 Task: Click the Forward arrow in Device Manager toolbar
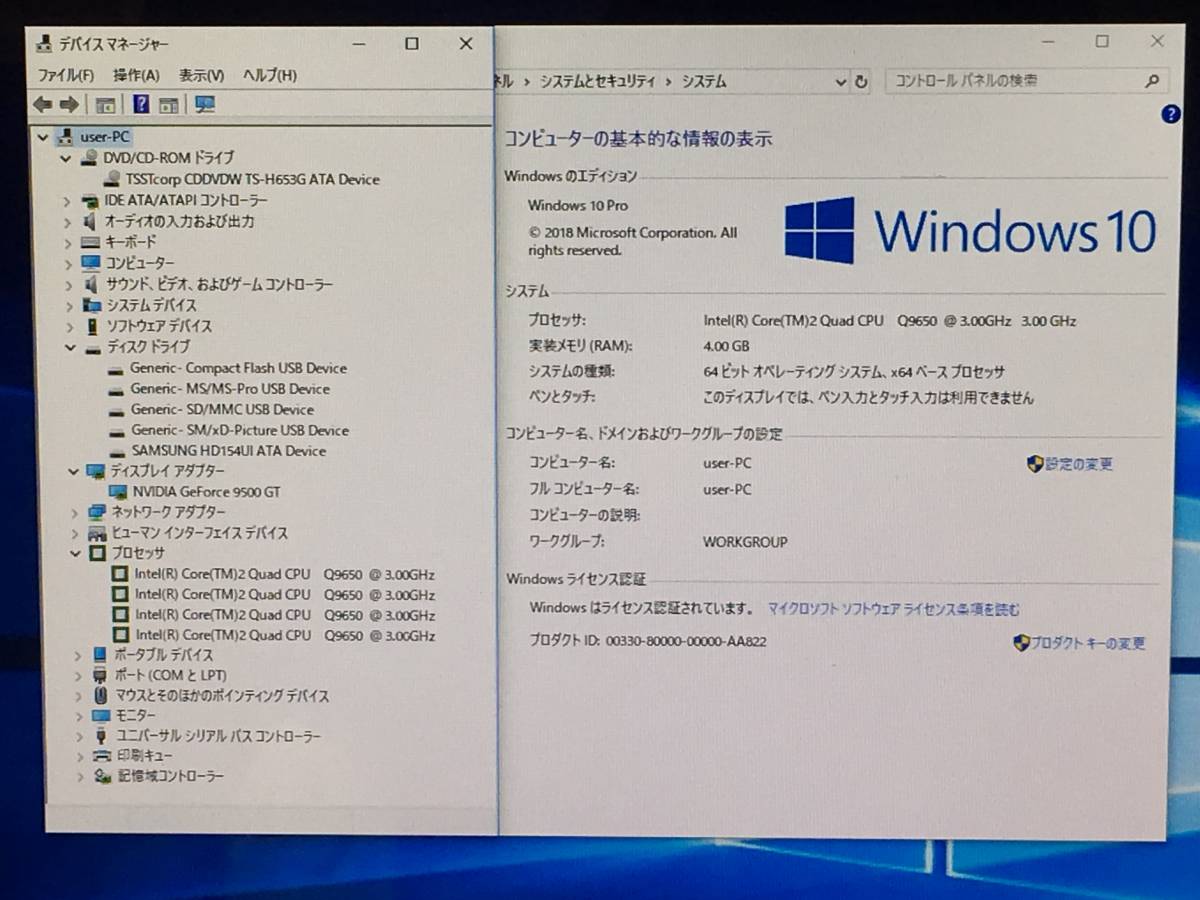pos(69,104)
